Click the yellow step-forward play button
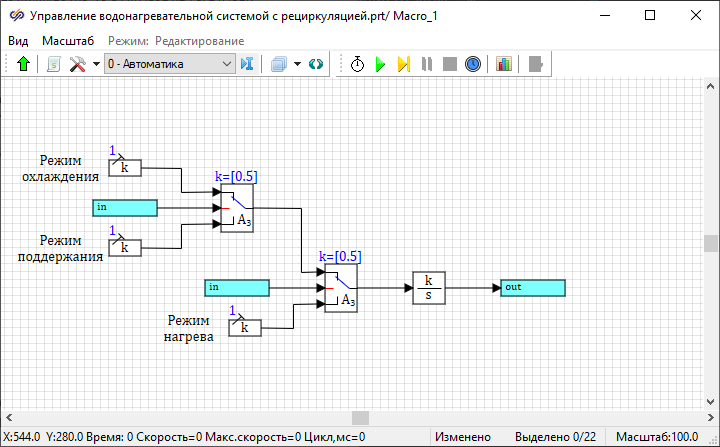720x447 pixels. pyautogui.click(x=403, y=64)
